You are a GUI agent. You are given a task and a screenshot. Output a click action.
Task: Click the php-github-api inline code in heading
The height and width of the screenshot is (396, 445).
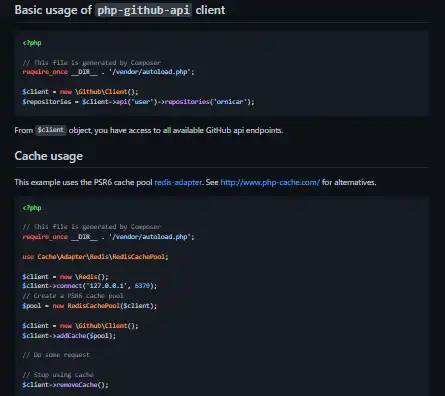tap(143, 10)
